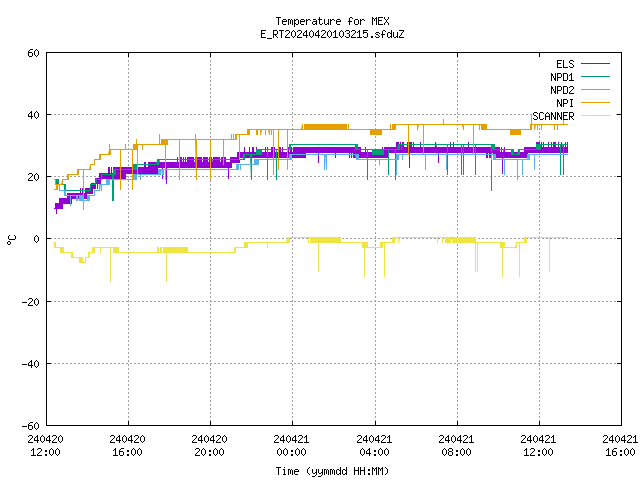The height and width of the screenshot is (480, 640).
Task: Click the yellow SCANNER legend line sample
Action: (595, 116)
